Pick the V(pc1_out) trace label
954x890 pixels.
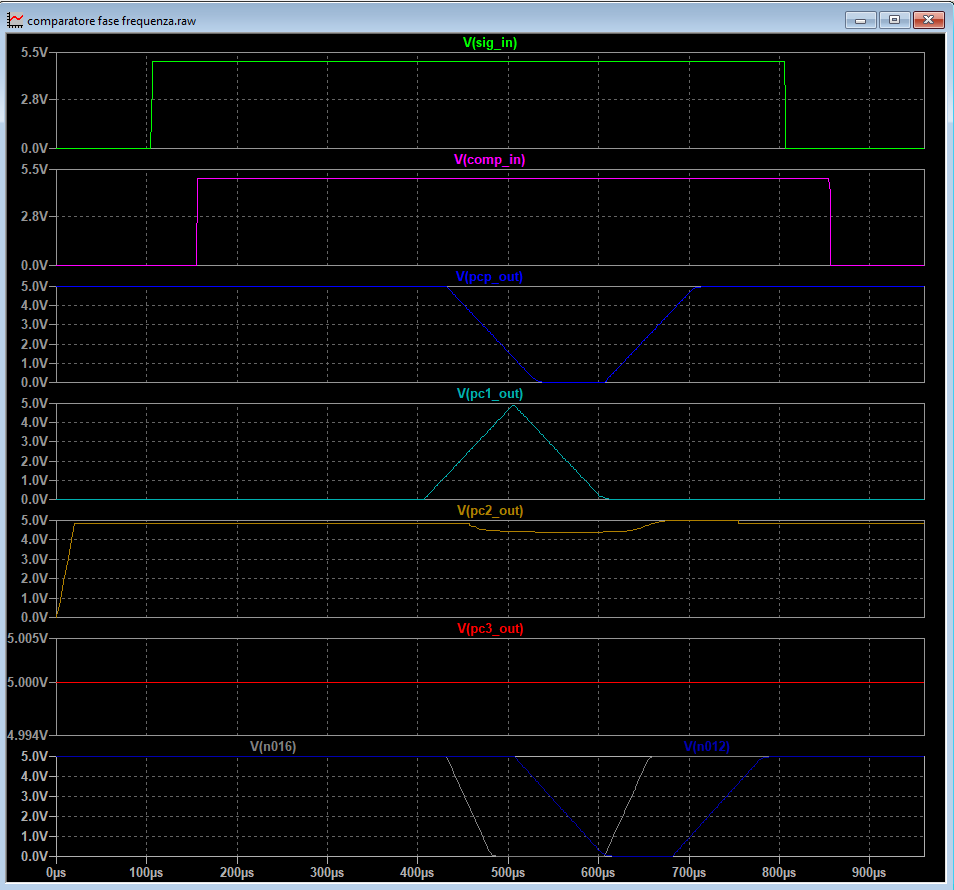489,394
